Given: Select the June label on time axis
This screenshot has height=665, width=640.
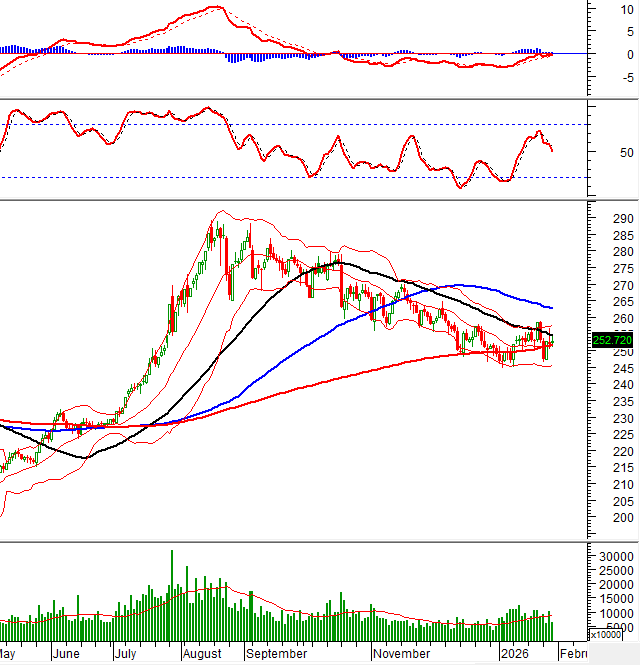Looking at the screenshot, I should click(x=65, y=653).
